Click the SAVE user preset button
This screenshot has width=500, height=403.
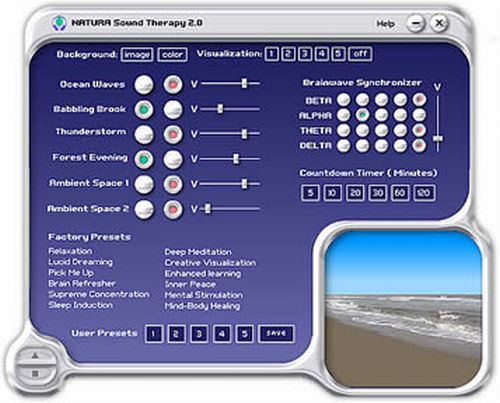(276, 334)
